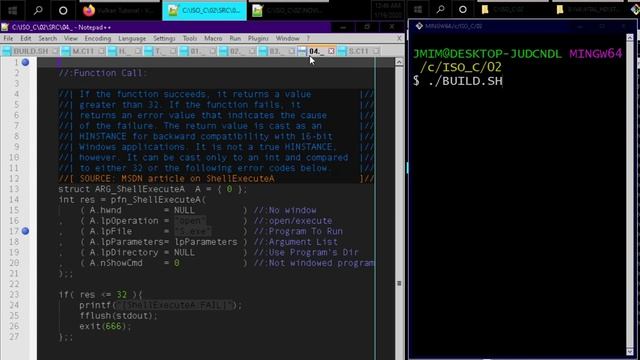Open the Cortana circle icon
This screenshot has height=360, width=640.
pyautogui.click(x=63, y=11)
